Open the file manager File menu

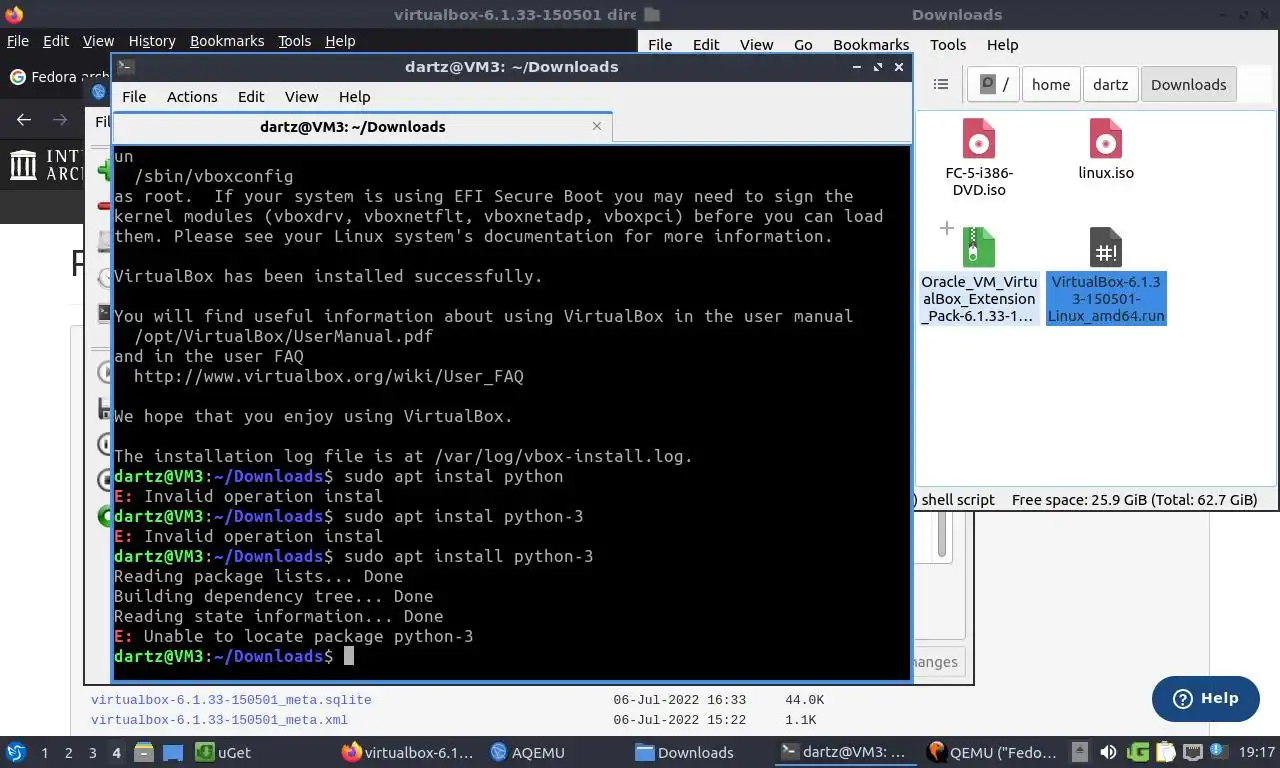tap(660, 44)
